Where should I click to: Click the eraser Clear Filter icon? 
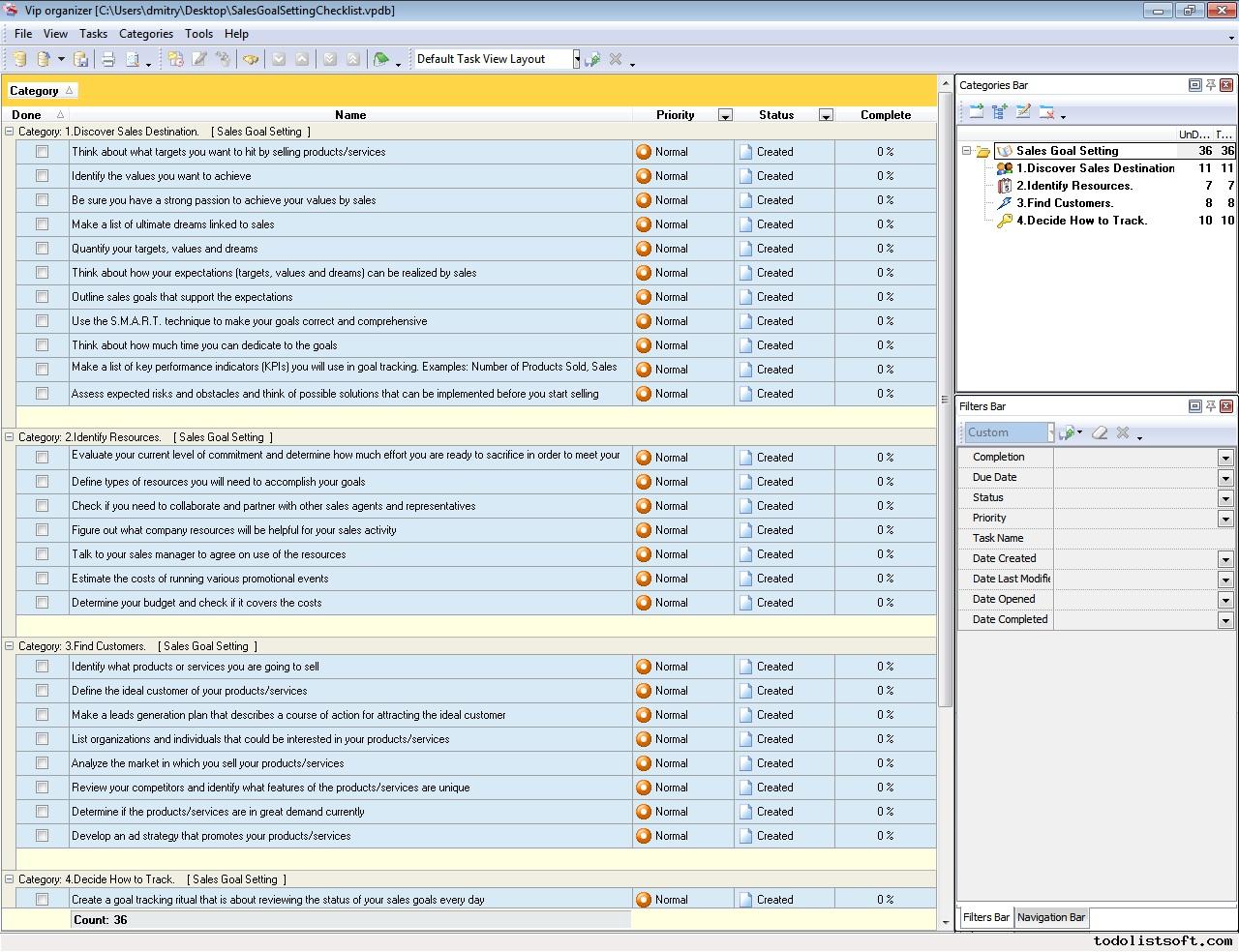point(1100,432)
